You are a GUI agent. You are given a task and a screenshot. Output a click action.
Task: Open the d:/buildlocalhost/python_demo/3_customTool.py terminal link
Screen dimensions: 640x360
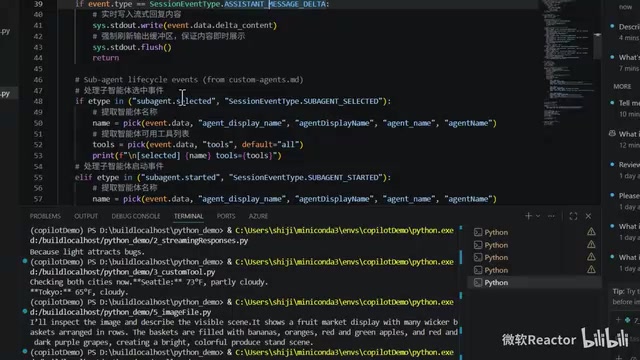point(122,272)
